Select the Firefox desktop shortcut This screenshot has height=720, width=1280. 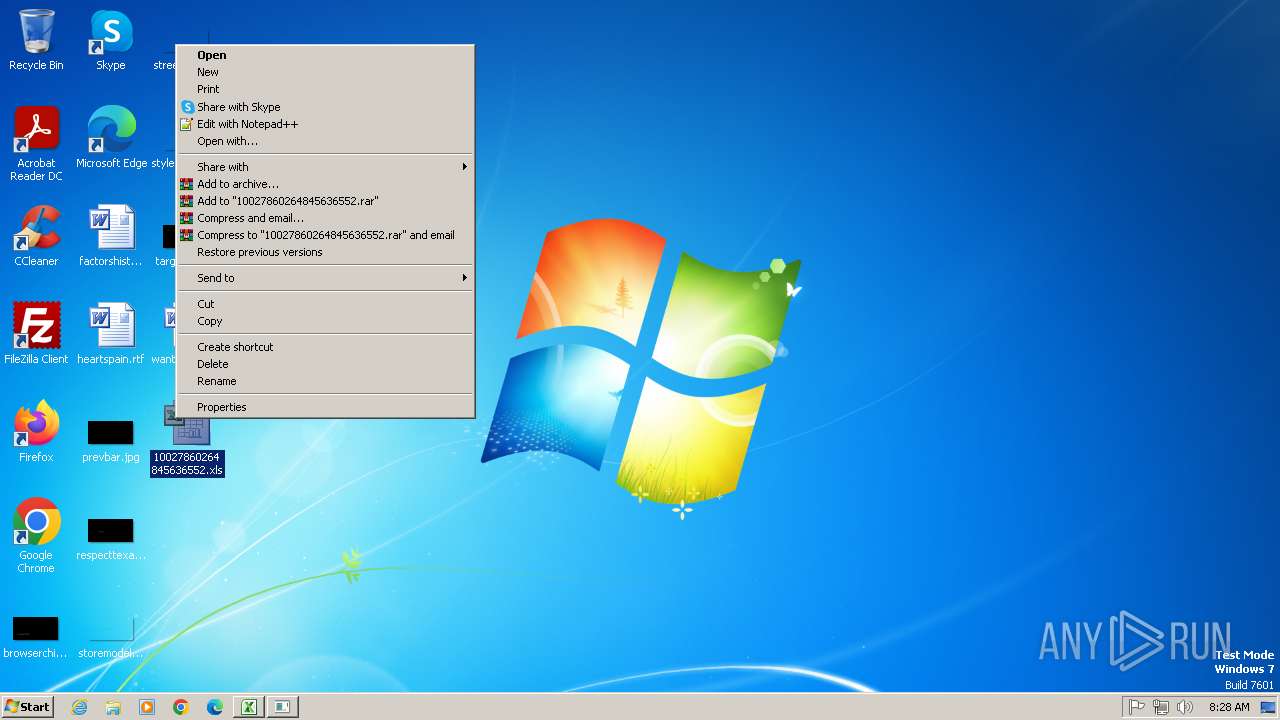coord(36,431)
